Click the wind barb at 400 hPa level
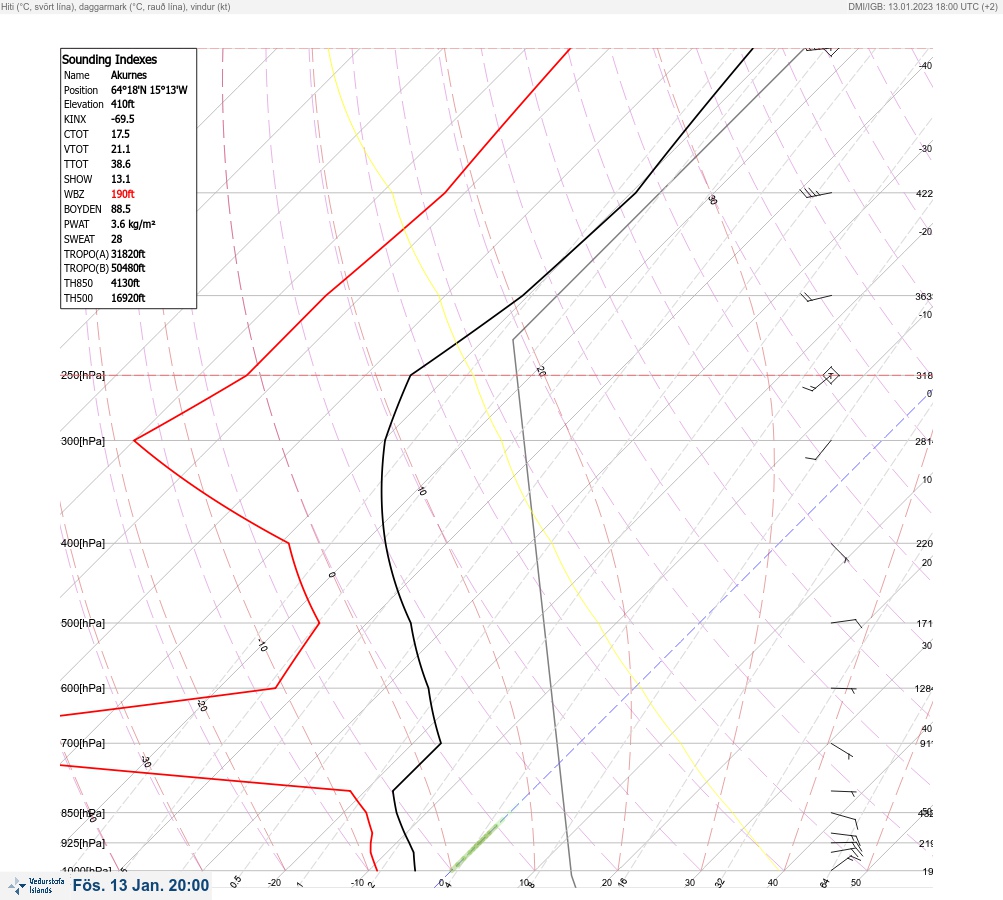1003x900 pixels. point(840,553)
